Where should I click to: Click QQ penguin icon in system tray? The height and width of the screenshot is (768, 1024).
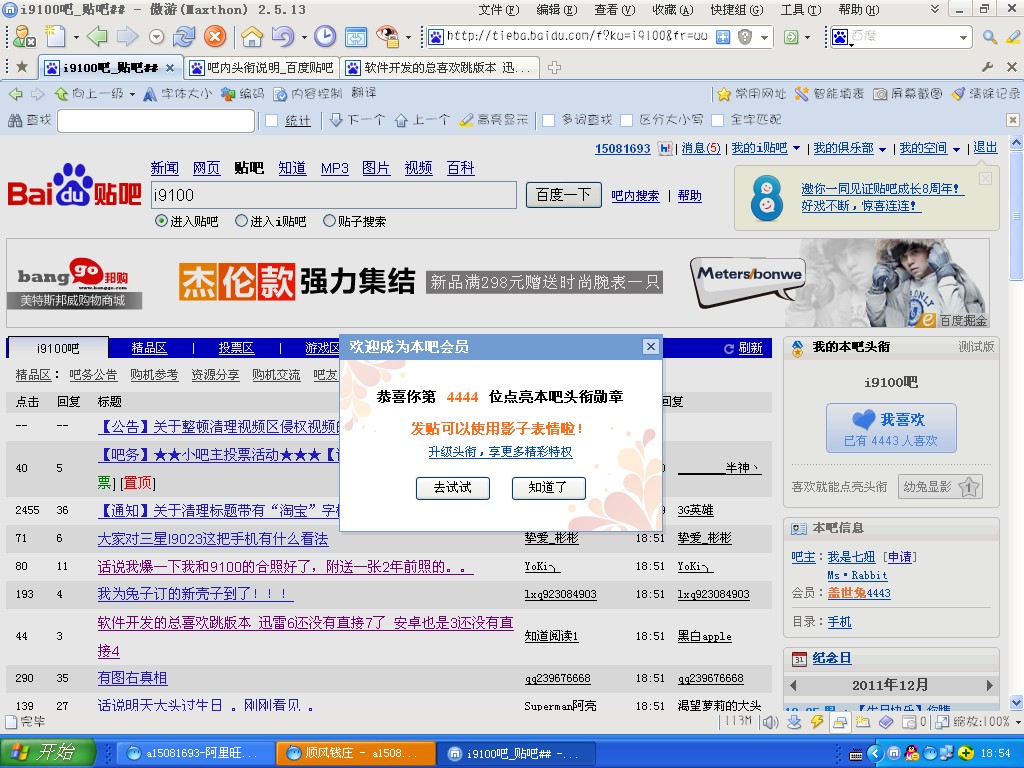point(912,753)
